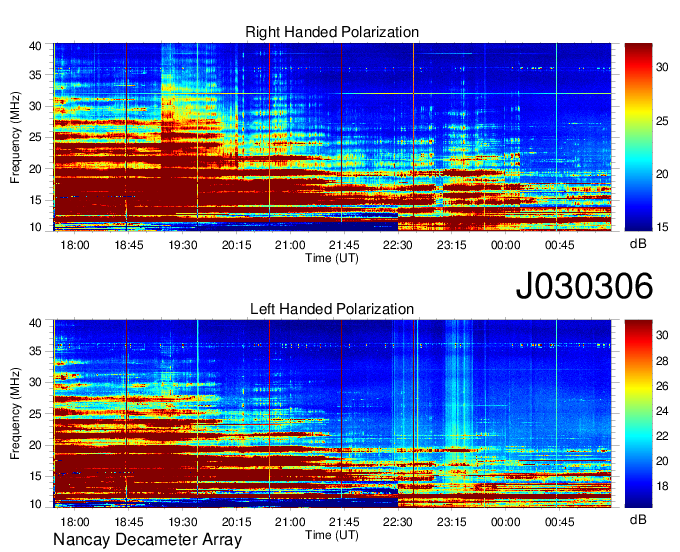Viewport: 680px width, 552px height.
Task: Click 21:45 tick of left-handed plot
Action: (344, 522)
